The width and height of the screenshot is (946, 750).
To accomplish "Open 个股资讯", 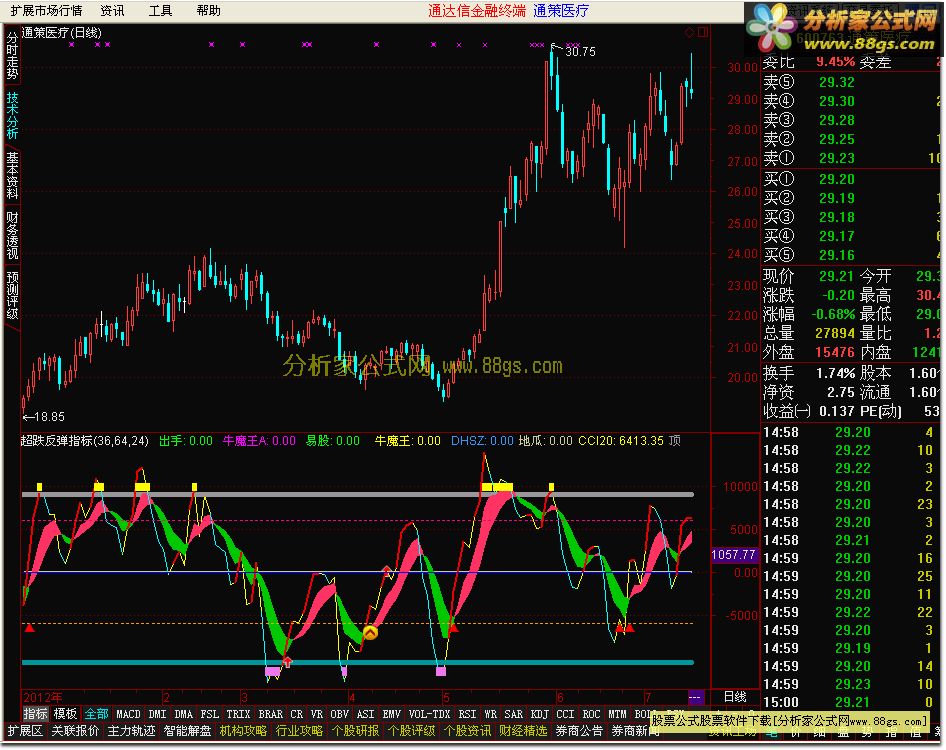I will point(468,731).
